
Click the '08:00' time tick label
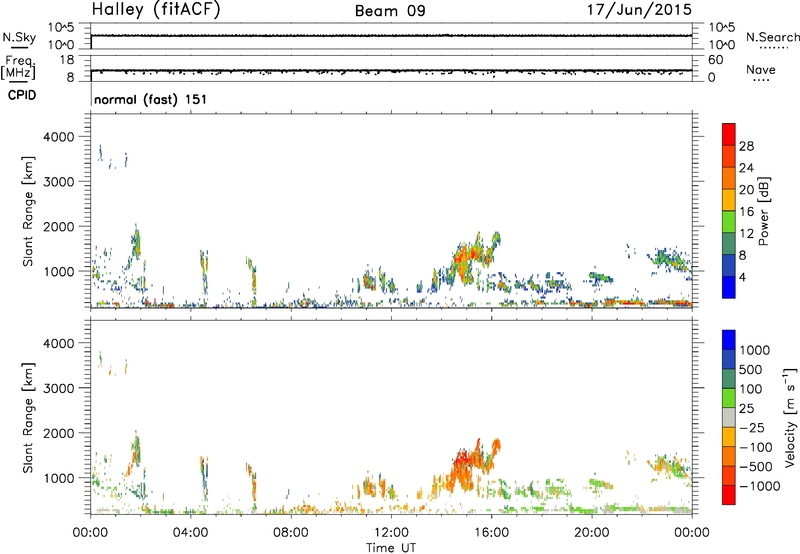(x=291, y=533)
